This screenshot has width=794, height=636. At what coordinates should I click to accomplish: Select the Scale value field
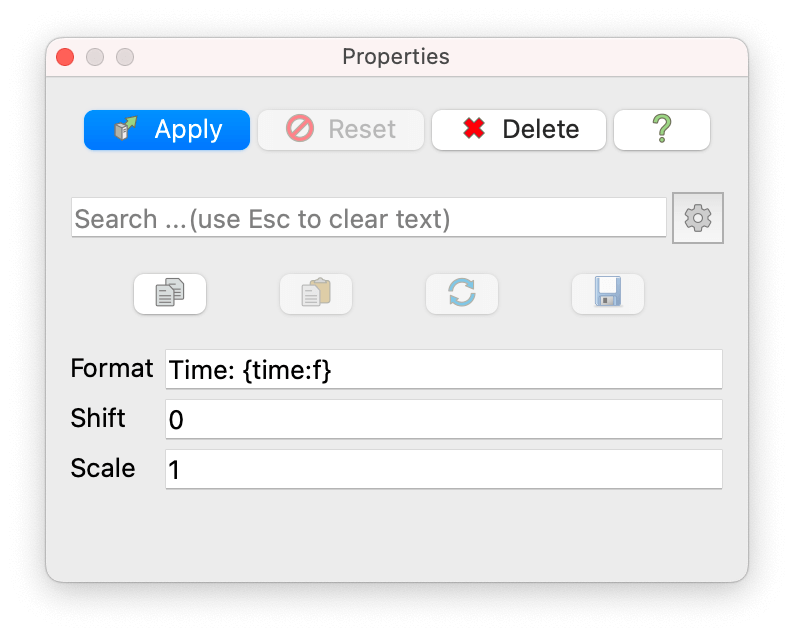tap(443, 469)
